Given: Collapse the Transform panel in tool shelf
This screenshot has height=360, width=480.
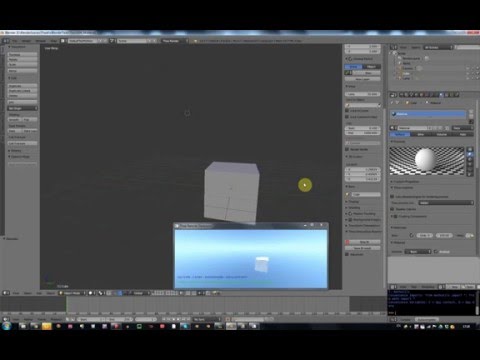Looking at the screenshot, I should point(17,47).
